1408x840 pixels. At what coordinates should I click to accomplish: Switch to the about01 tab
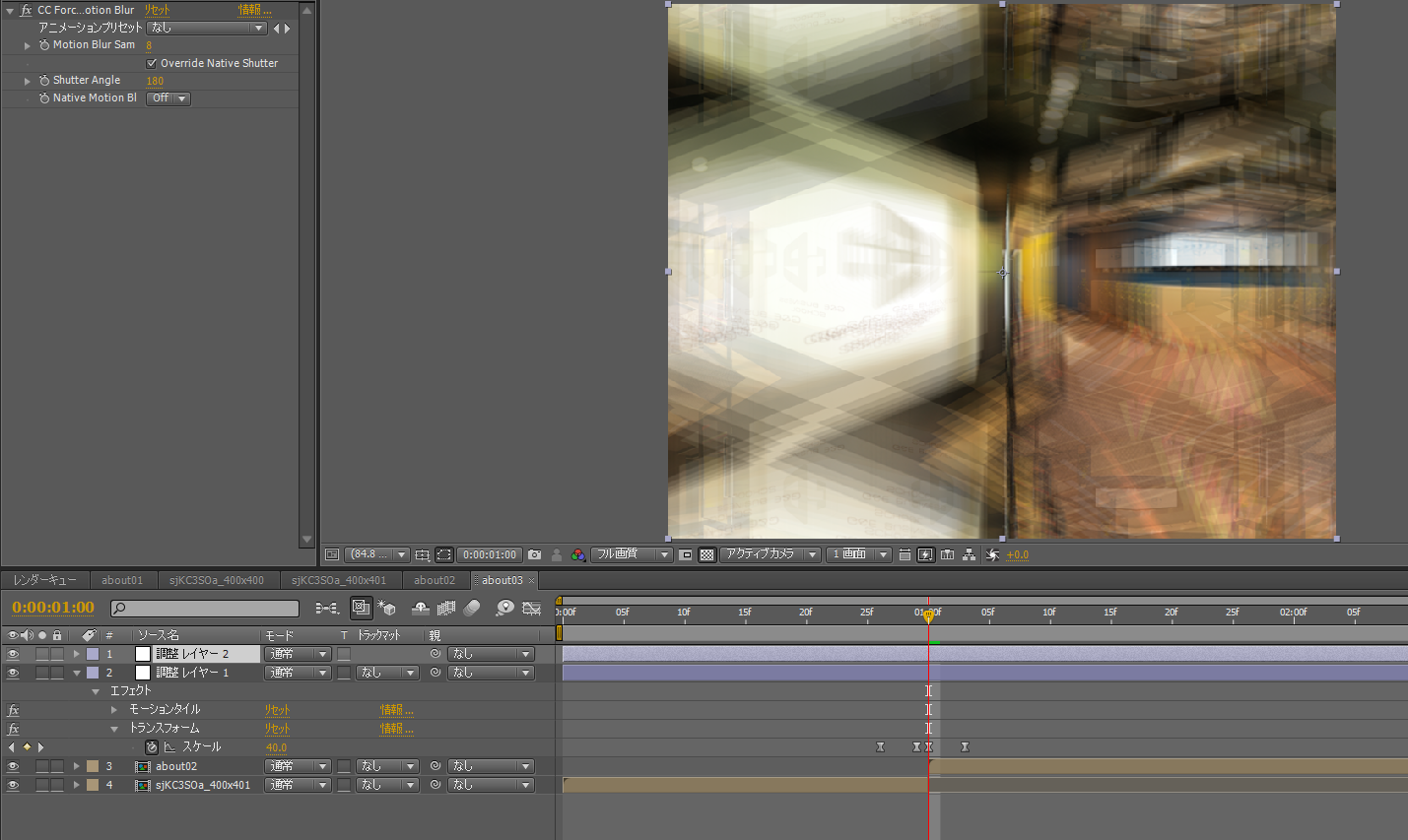(122, 580)
